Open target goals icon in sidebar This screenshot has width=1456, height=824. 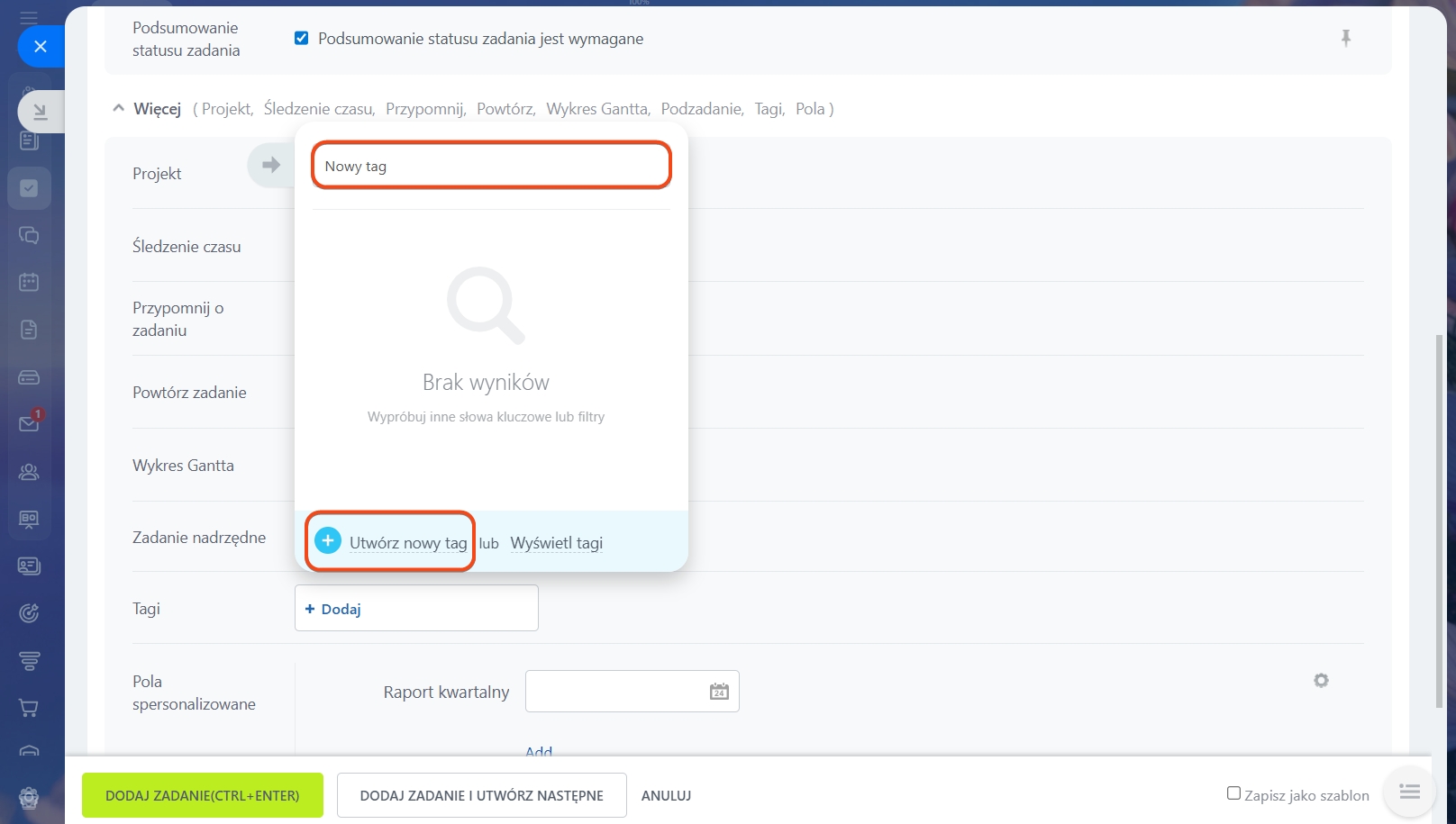(29, 613)
